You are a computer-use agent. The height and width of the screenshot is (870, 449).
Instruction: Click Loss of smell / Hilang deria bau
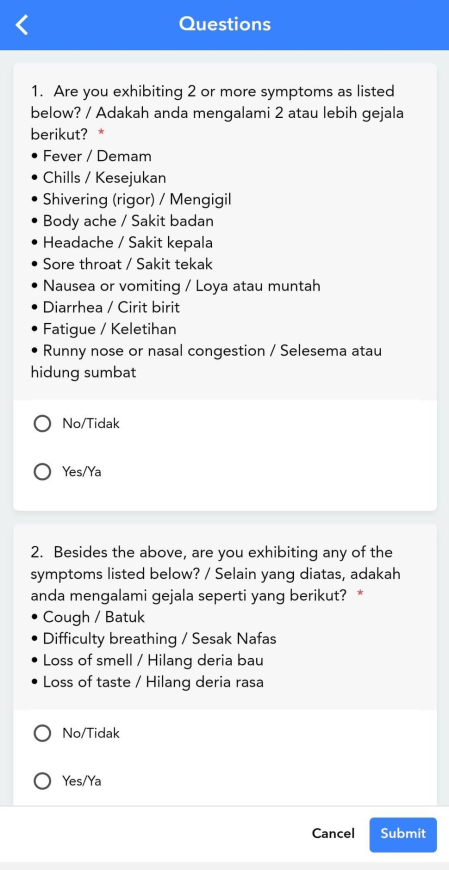point(147,660)
